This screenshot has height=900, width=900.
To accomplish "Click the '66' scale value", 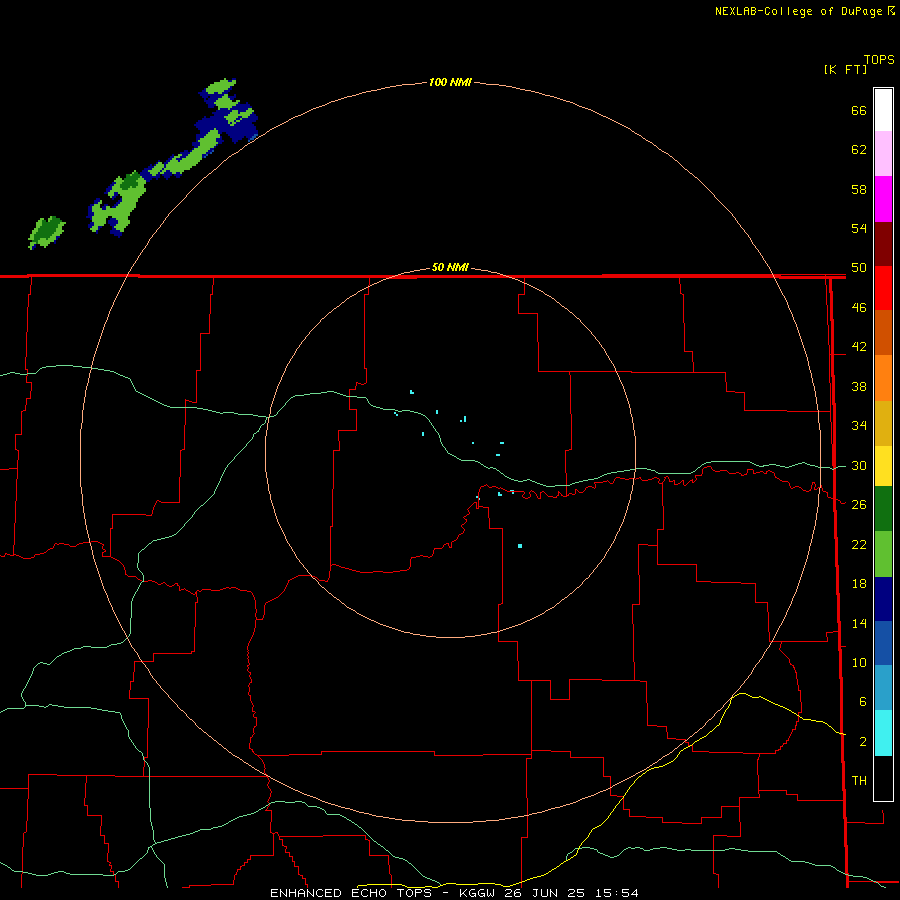I will tap(859, 110).
